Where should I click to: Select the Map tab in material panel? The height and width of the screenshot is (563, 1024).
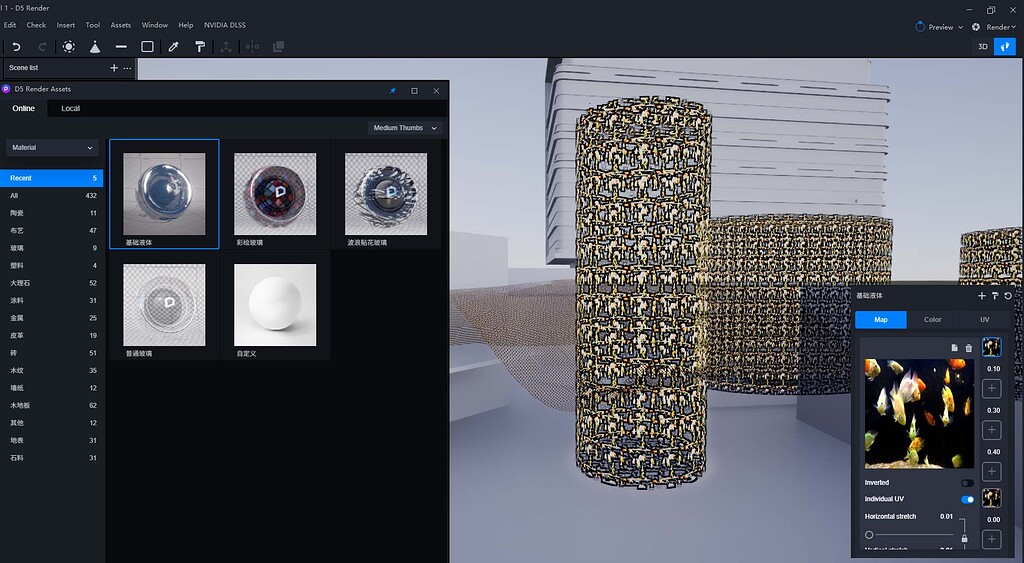pyautogui.click(x=881, y=319)
